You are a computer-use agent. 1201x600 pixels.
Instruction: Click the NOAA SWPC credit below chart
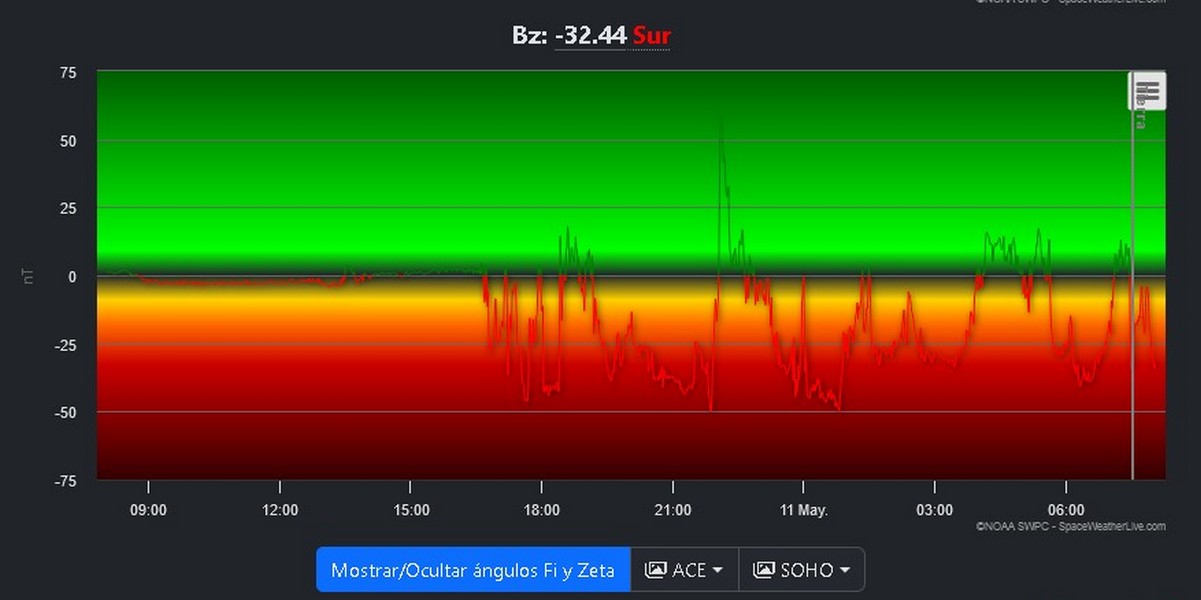point(1070,526)
